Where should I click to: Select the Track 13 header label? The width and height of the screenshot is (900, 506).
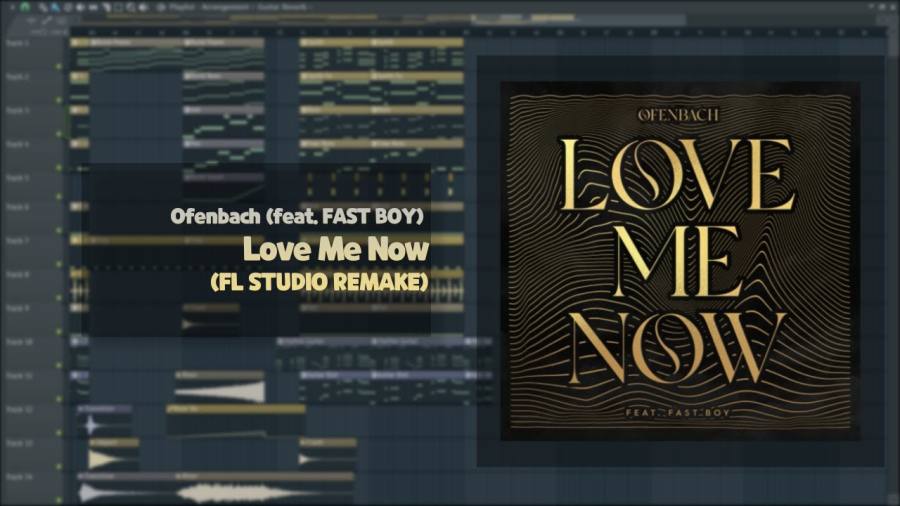point(19,443)
